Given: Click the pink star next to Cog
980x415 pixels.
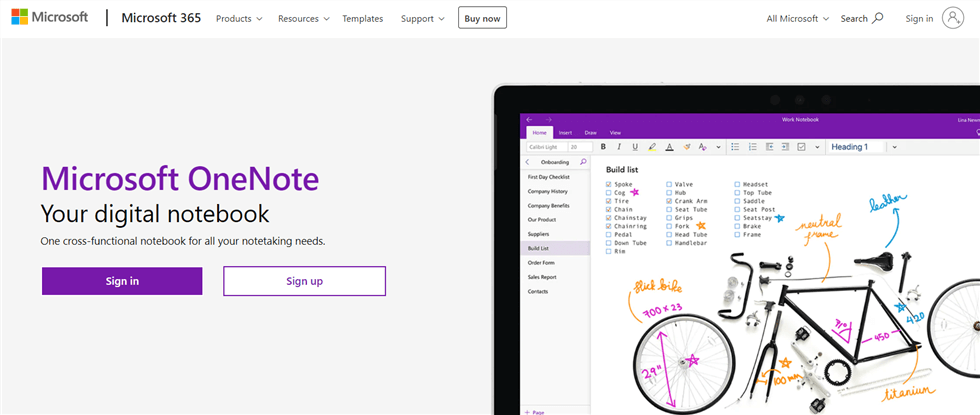Looking at the screenshot, I should click(635, 192).
